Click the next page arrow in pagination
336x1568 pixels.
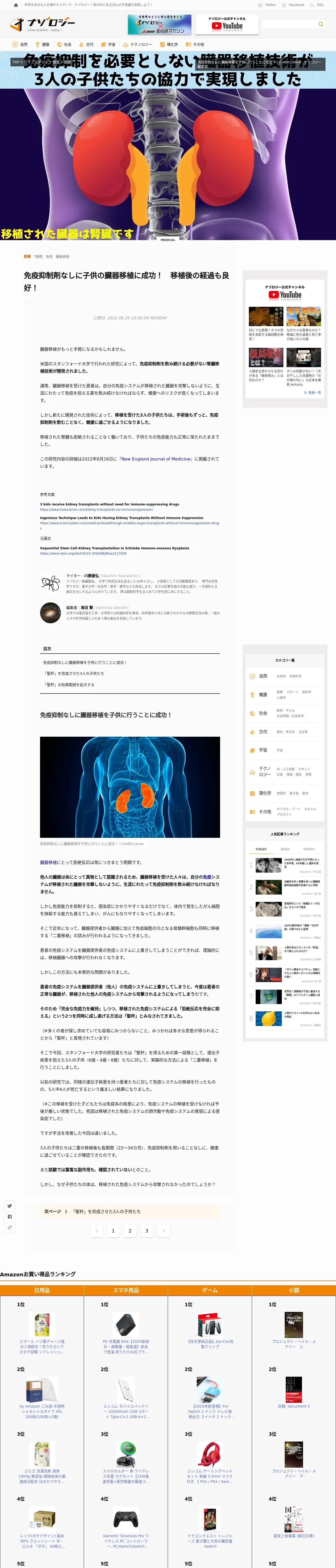pyautogui.click(x=164, y=1231)
